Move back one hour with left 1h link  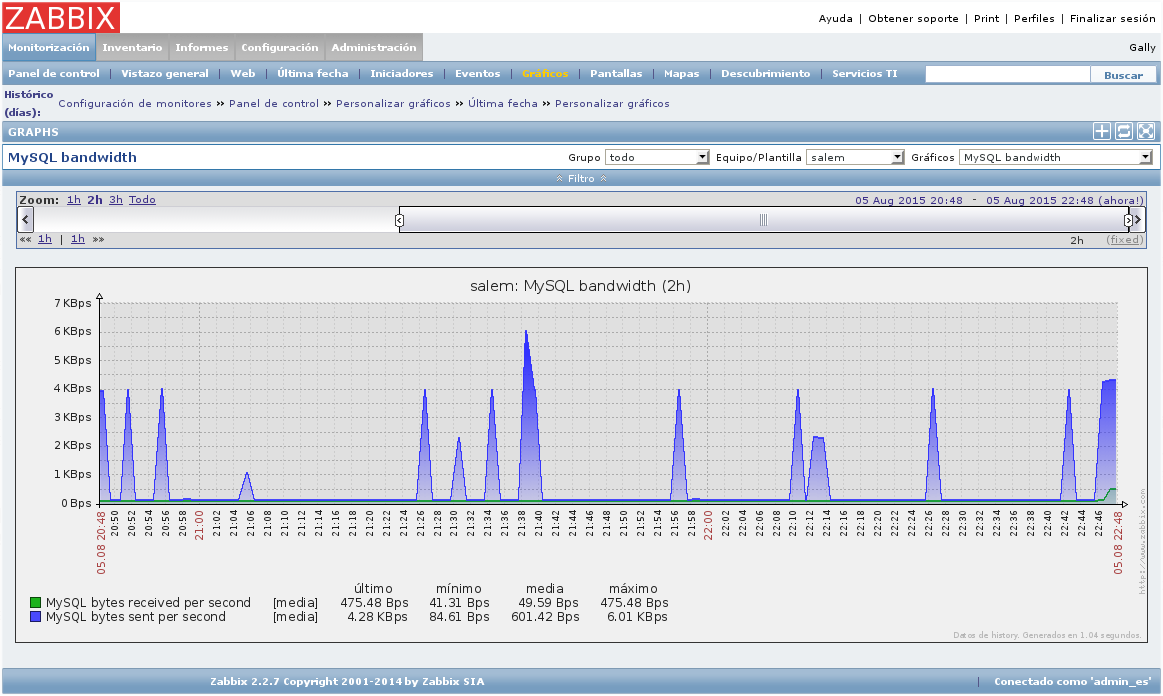[x=45, y=239]
